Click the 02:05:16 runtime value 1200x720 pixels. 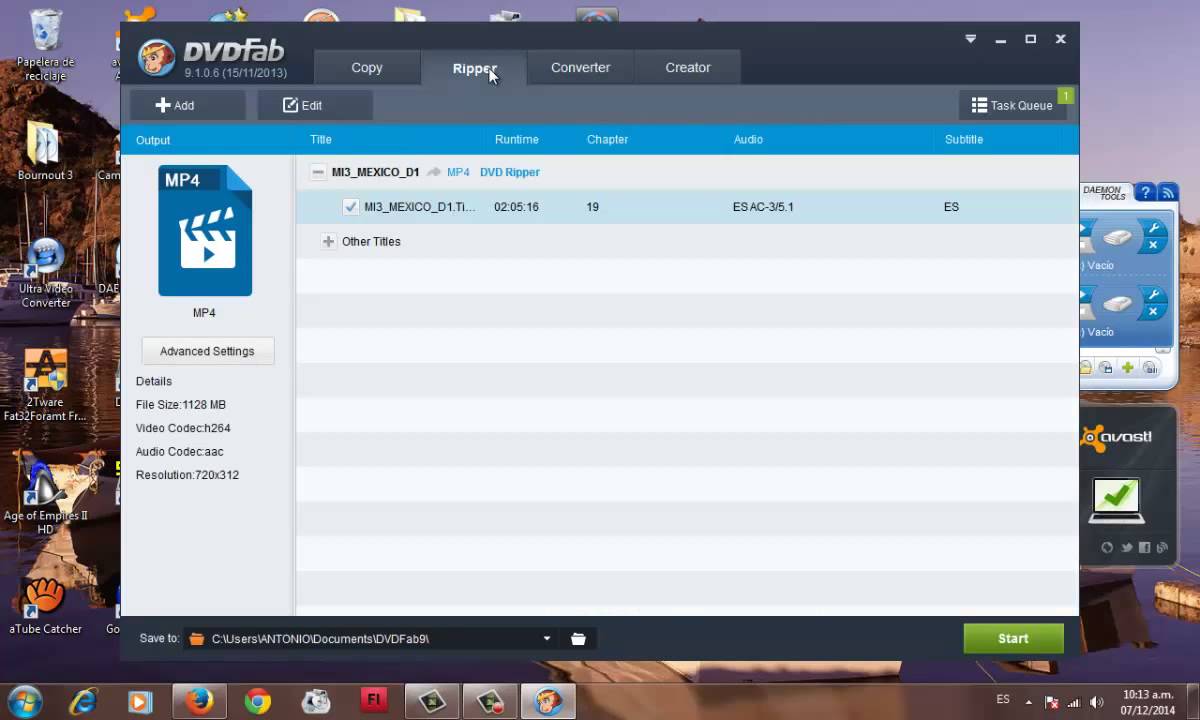pos(517,207)
